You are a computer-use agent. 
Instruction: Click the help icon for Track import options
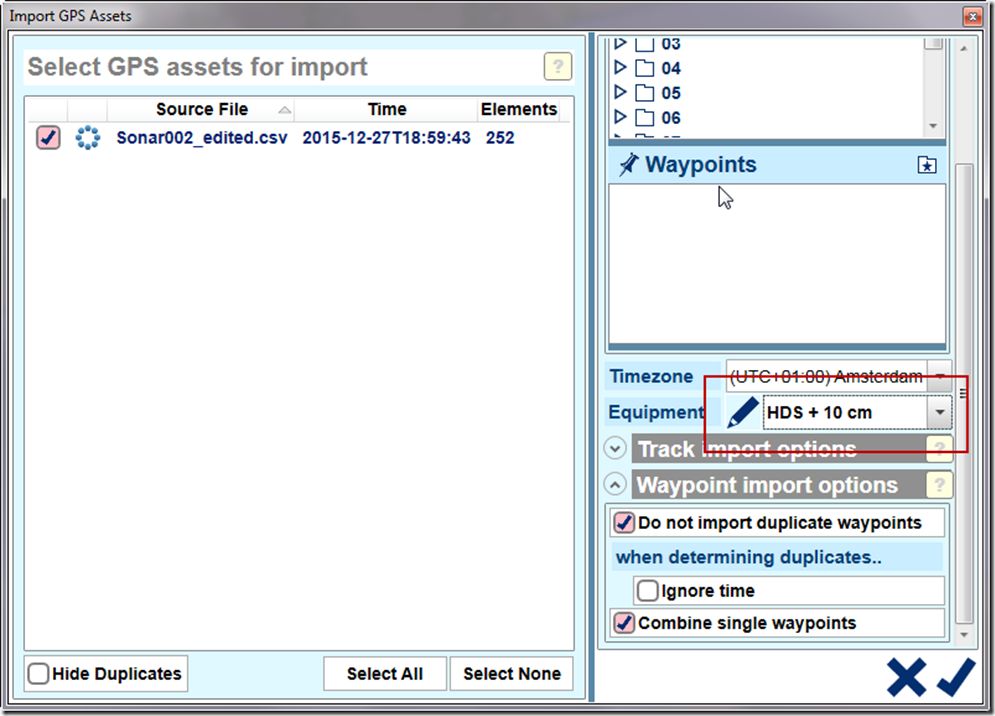coord(939,449)
